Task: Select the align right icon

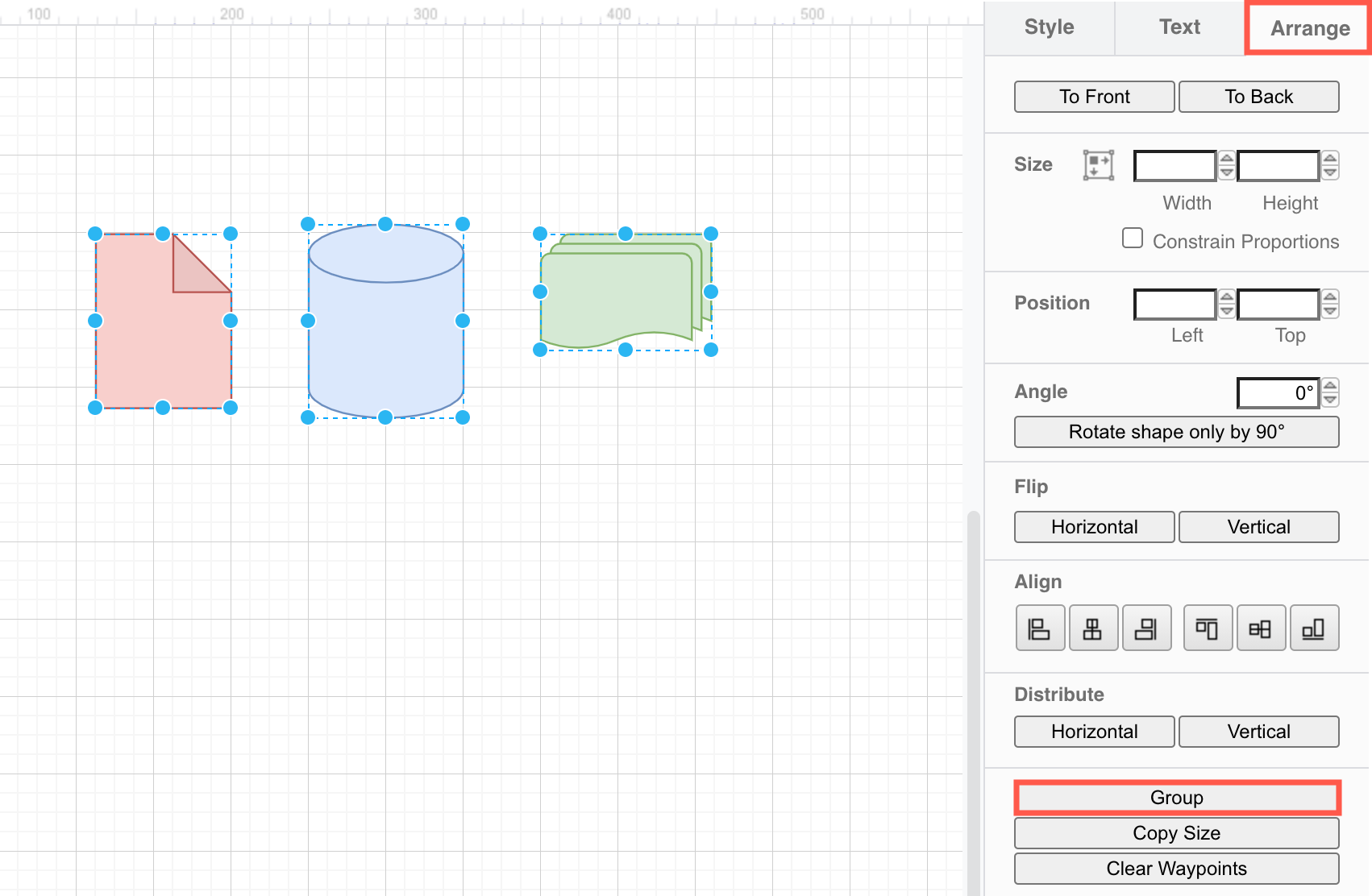Action: pos(1147,628)
